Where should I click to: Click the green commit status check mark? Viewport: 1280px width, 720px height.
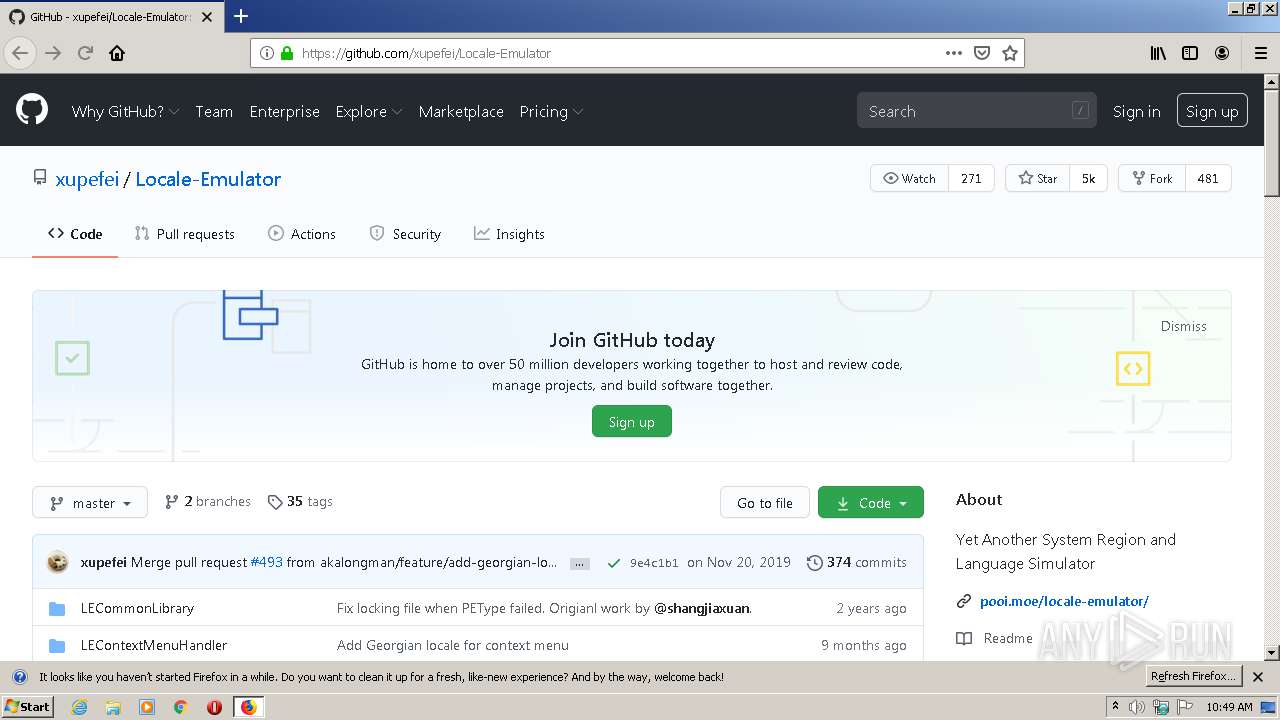pyautogui.click(x=613, y=563)
